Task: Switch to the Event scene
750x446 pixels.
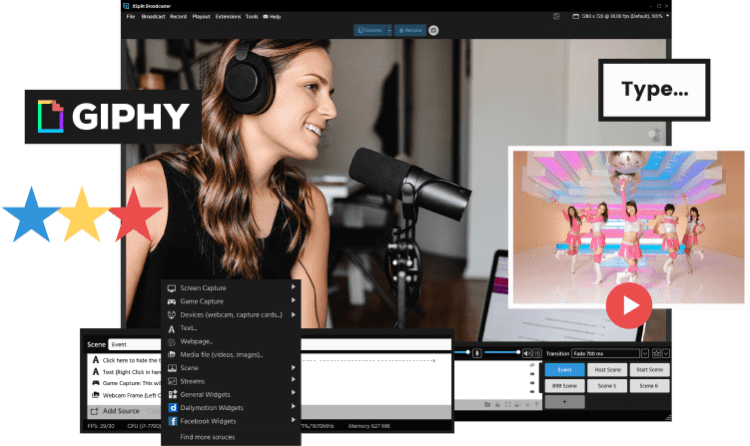Action: pyautogui.click(x=564, y=369)
